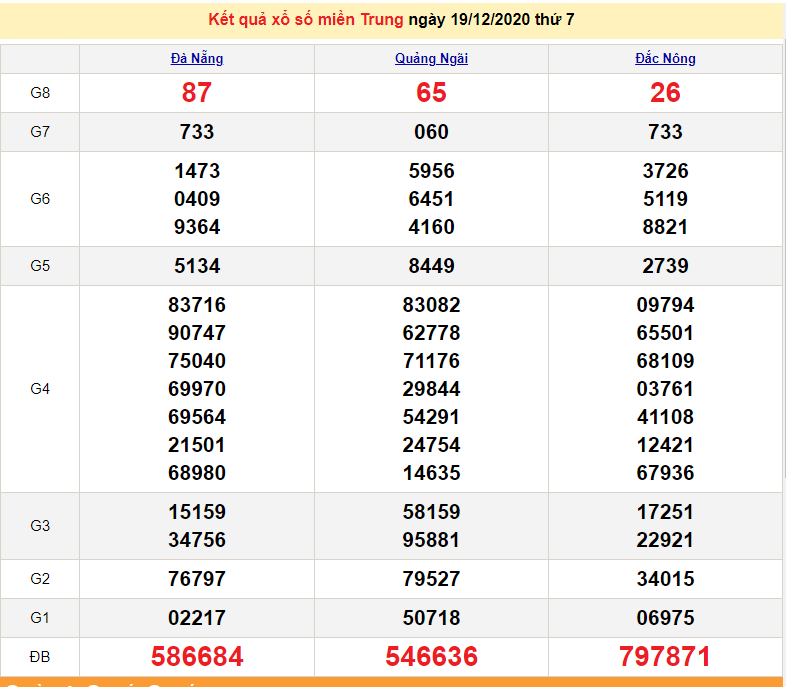786x687 pixels.
Task: Select Đắc Nông G2 number 34015
Action: pyautogui.click(x=665, y=579)
